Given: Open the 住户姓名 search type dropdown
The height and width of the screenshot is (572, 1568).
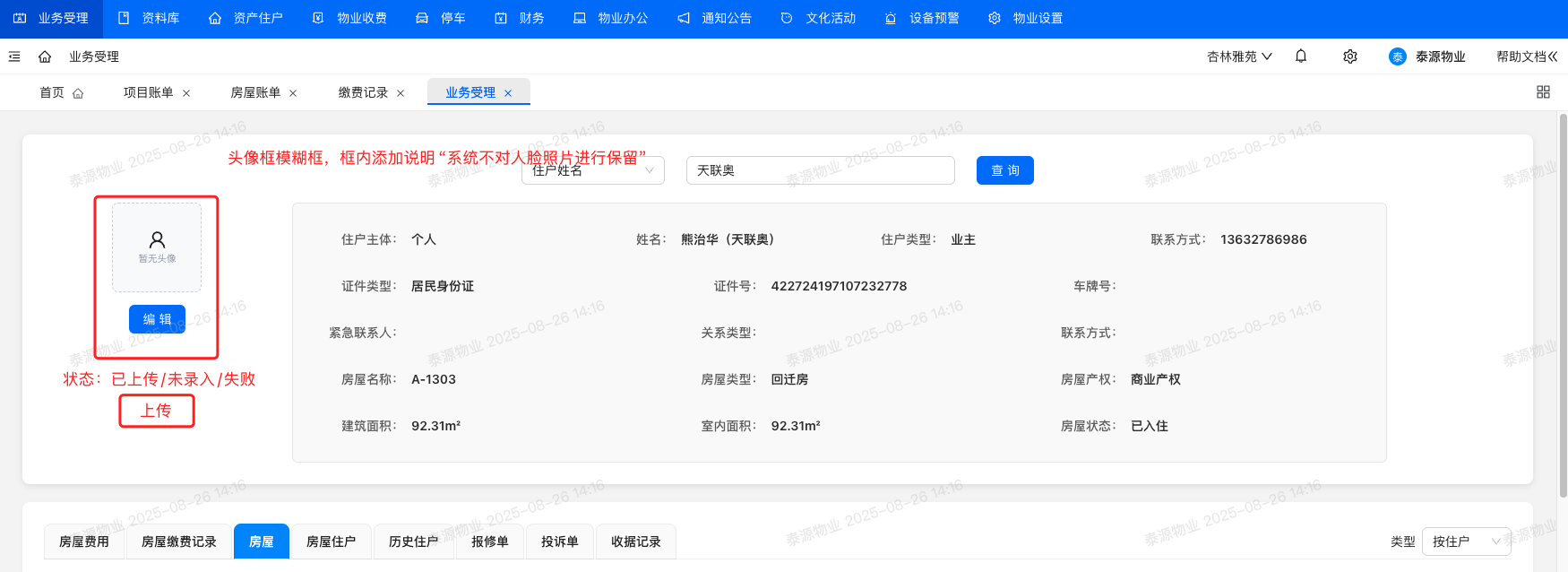Looking at the screenshot, I should (x=592, y=170).
